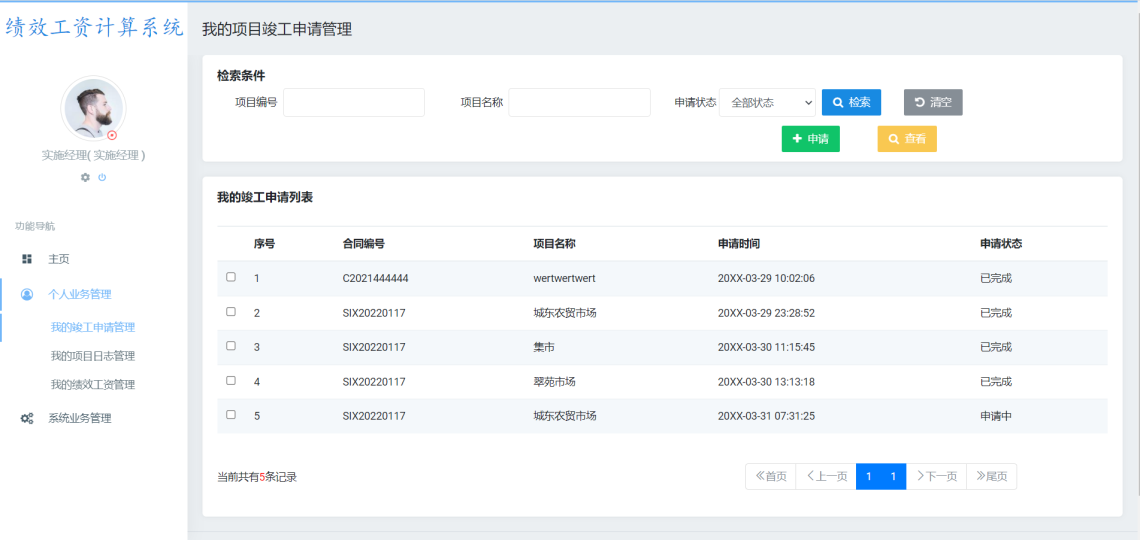Click the green 申请 button
The width and height of the screenshot is (1140, 540).
click(811, 139)
